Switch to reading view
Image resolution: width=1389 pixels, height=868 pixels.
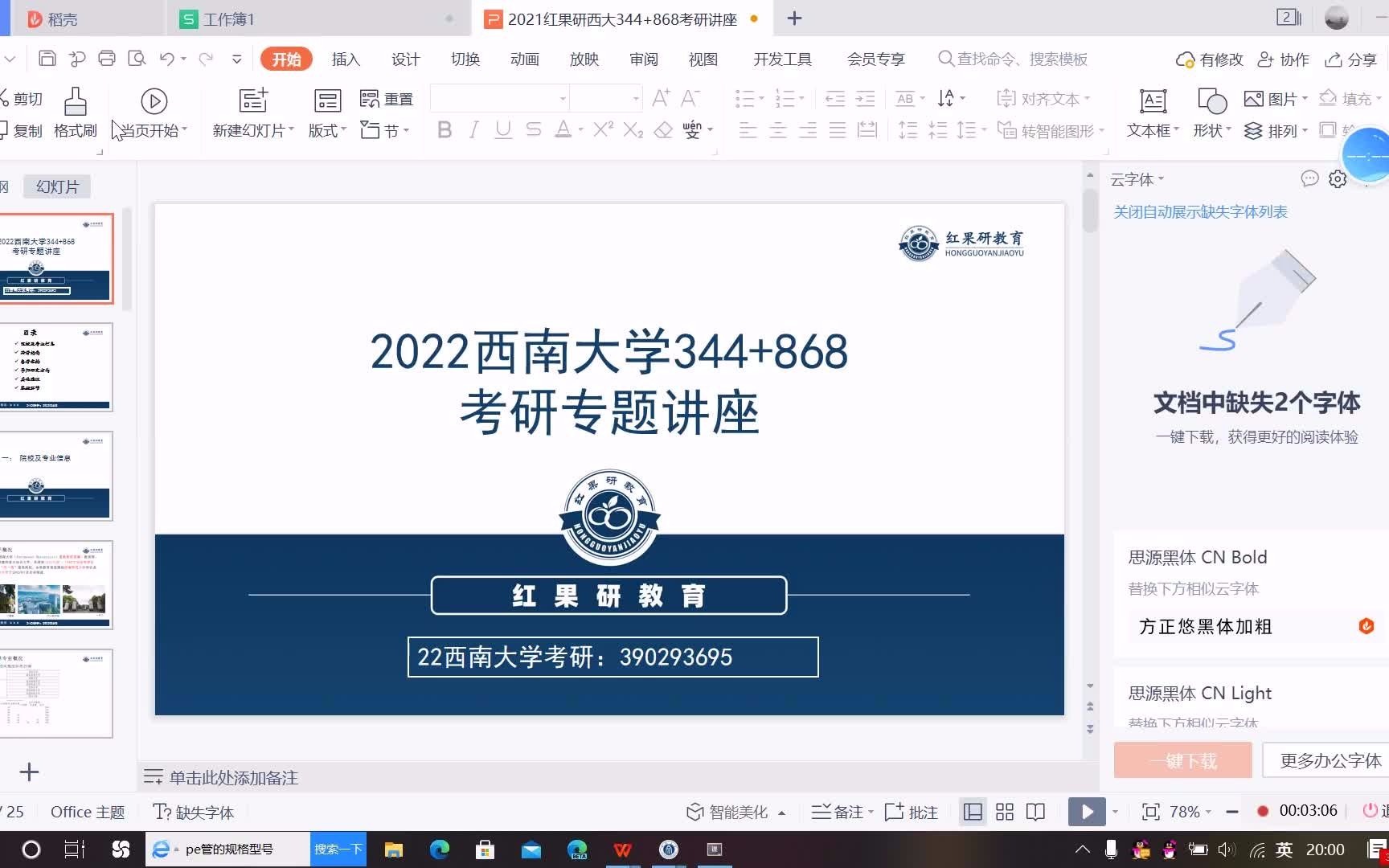tap(1036, 812)
